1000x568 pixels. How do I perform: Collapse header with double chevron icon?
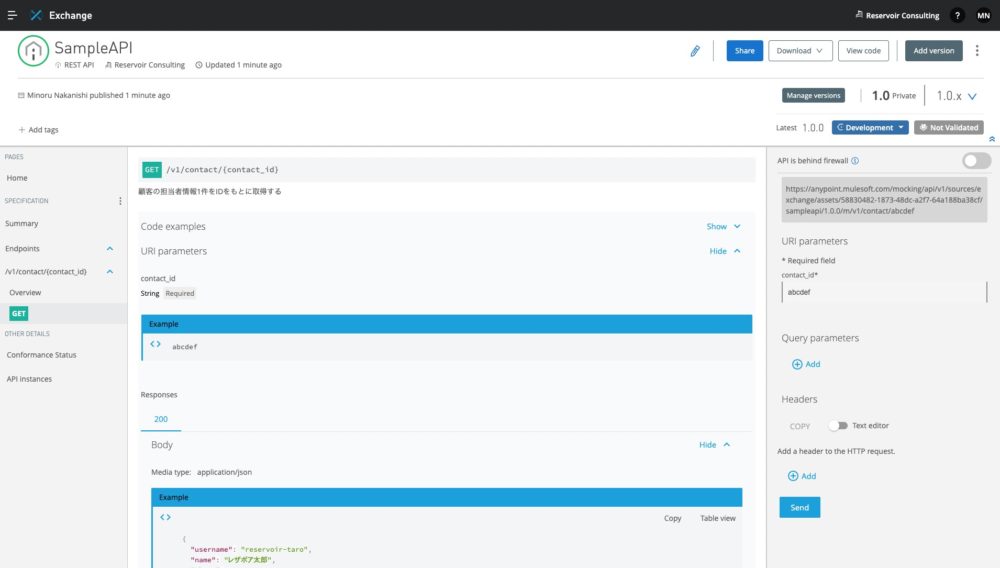pos(992,139)
